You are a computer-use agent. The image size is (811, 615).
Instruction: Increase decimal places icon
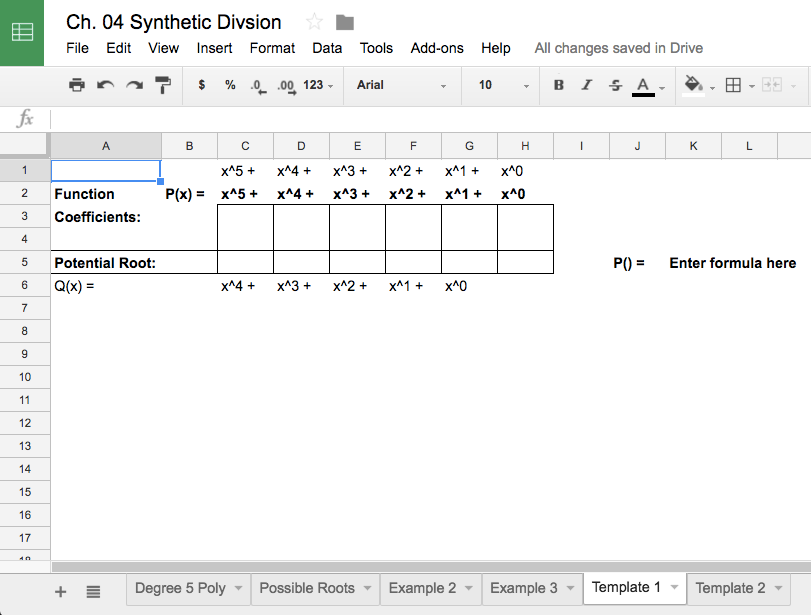pyautogui.click(x=287, y=86)
